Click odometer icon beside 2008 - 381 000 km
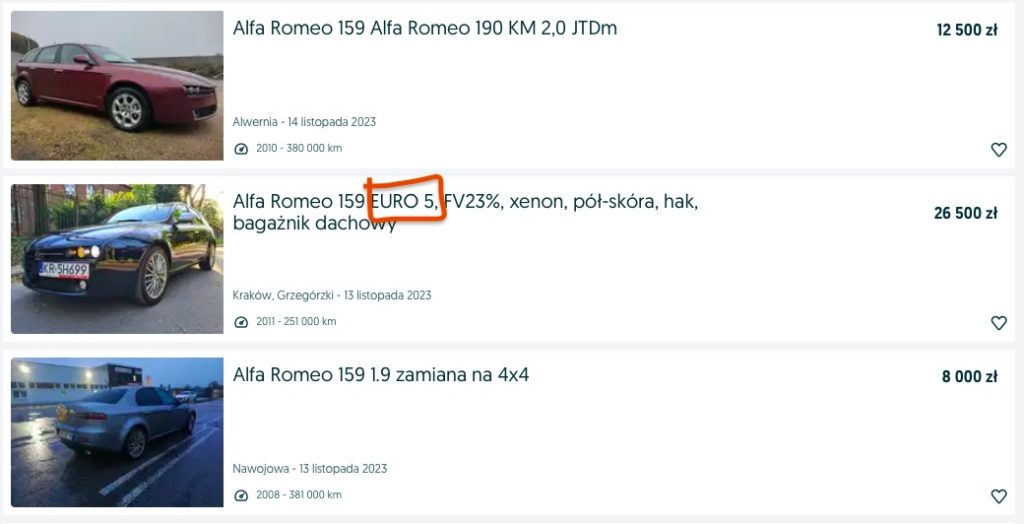The image size is (1024, 524). click(x=241, y=495)
